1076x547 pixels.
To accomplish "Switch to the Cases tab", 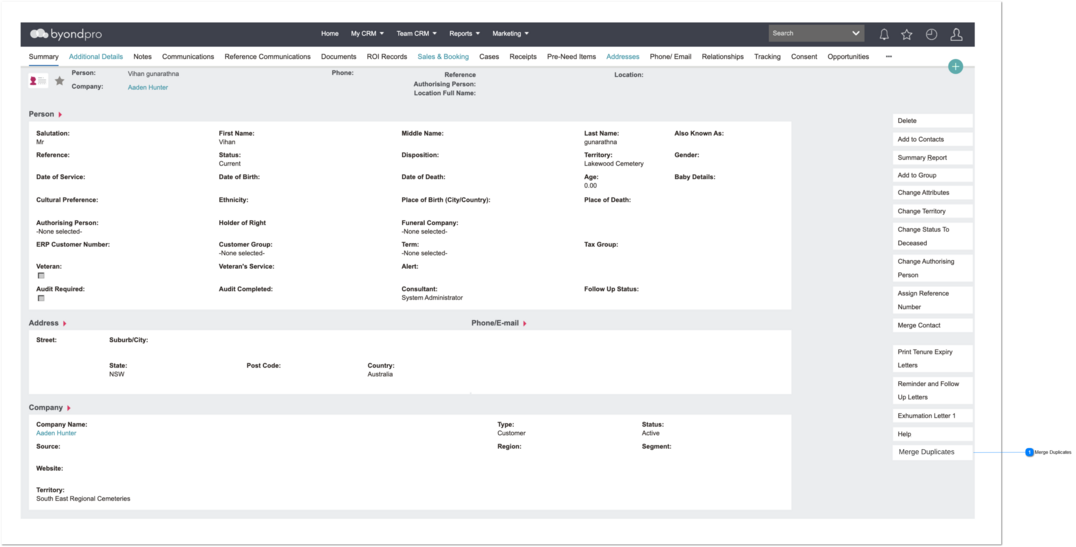I will 489,57.
